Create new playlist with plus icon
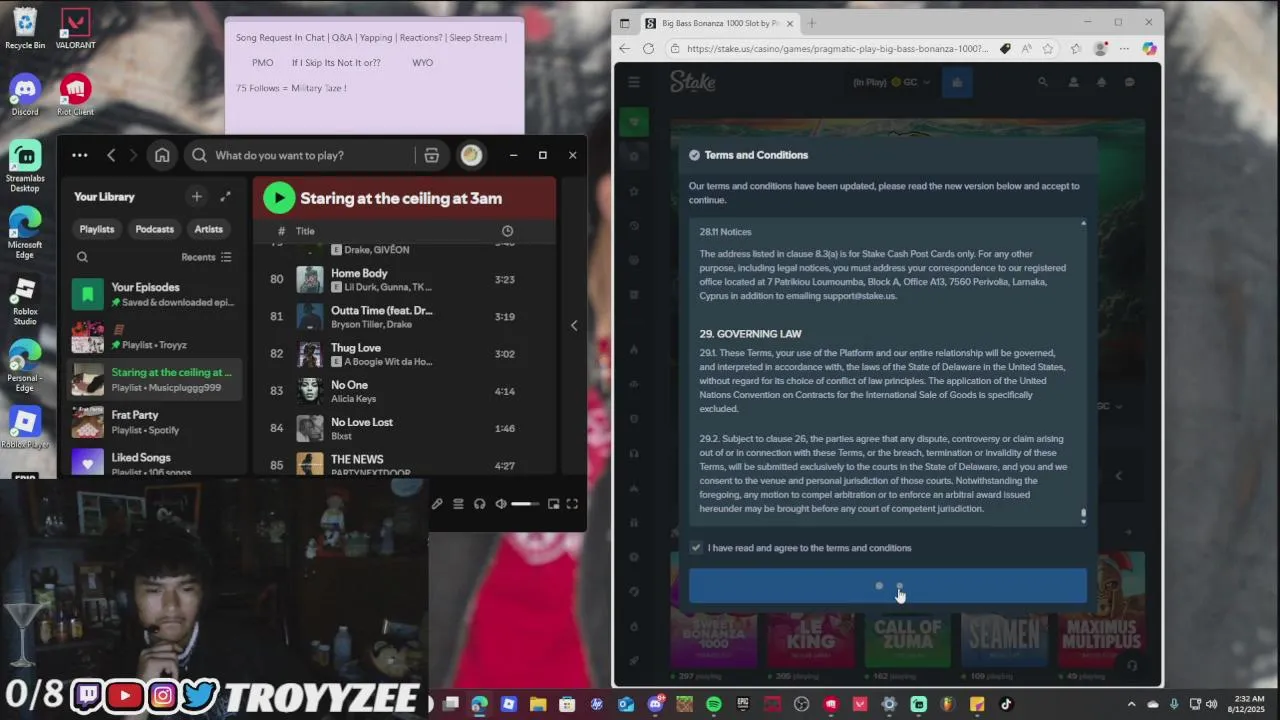Viewport: 1280px width, 720px height. (x=196, y=197)
